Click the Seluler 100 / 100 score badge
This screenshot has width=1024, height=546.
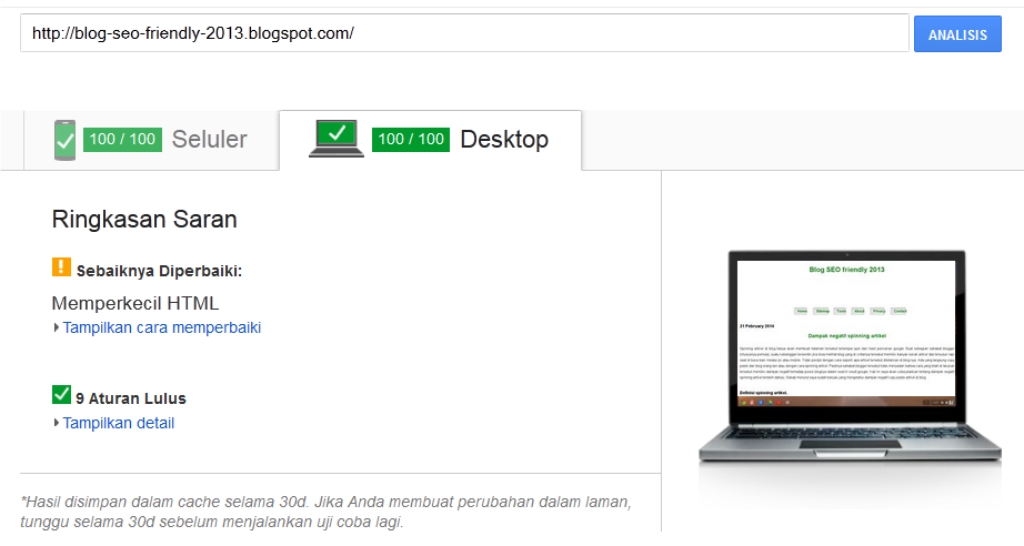click(x=123, y=139)
